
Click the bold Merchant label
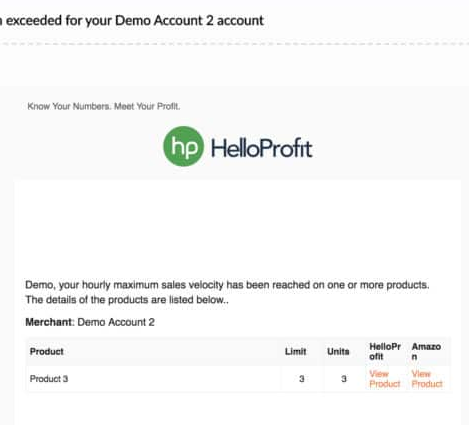point(49,322)
